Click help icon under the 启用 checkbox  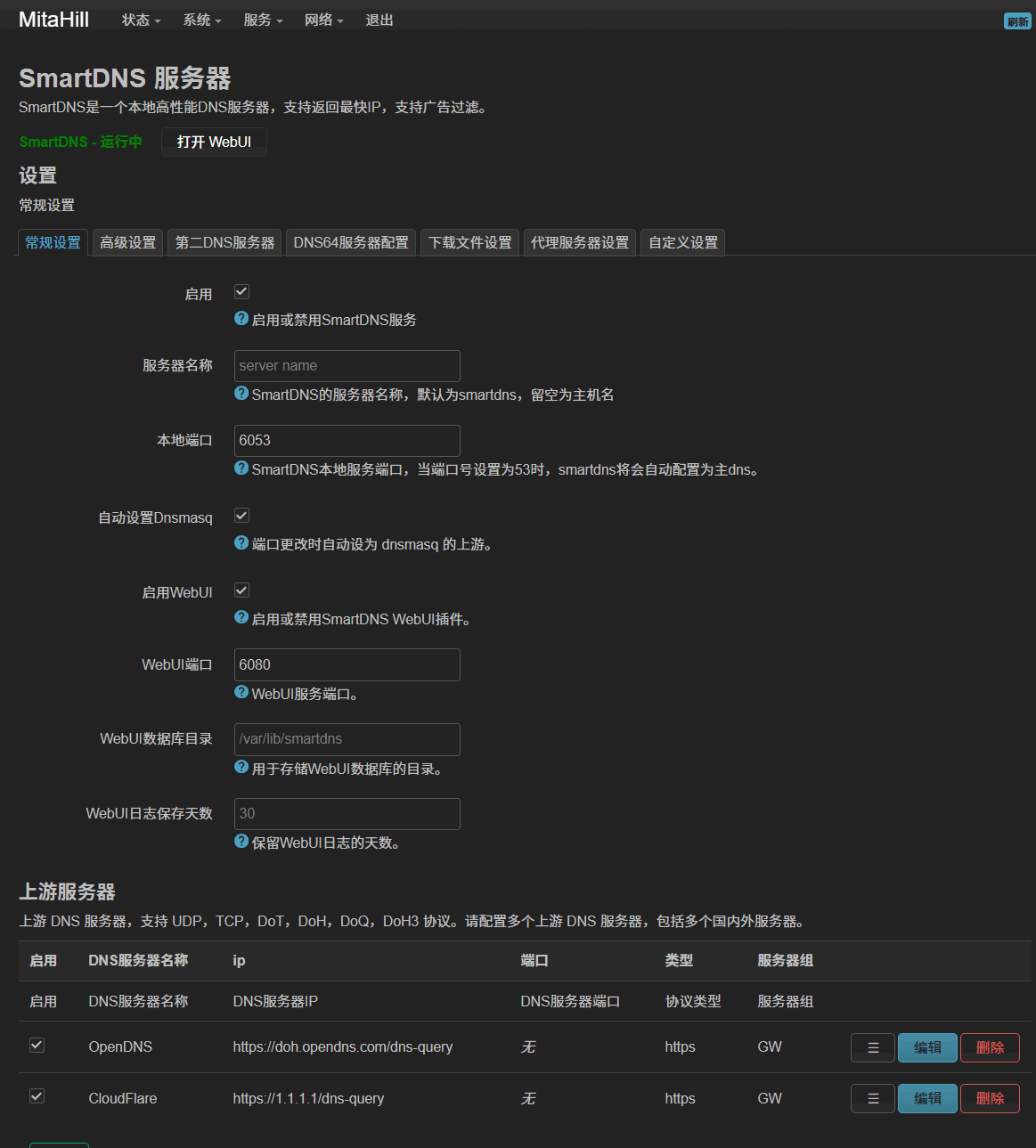tap(241, 319)
